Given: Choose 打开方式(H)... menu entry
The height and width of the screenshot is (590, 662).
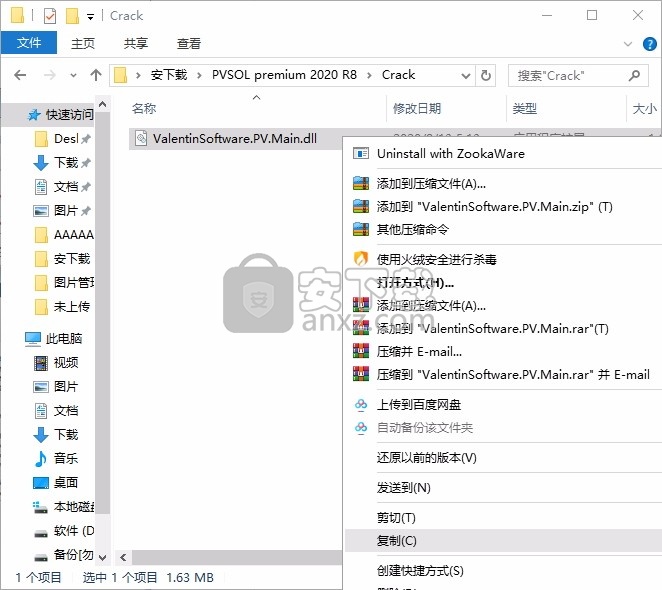Looking at the screenshot, I should pyautogui.click(x=503, y=283).
